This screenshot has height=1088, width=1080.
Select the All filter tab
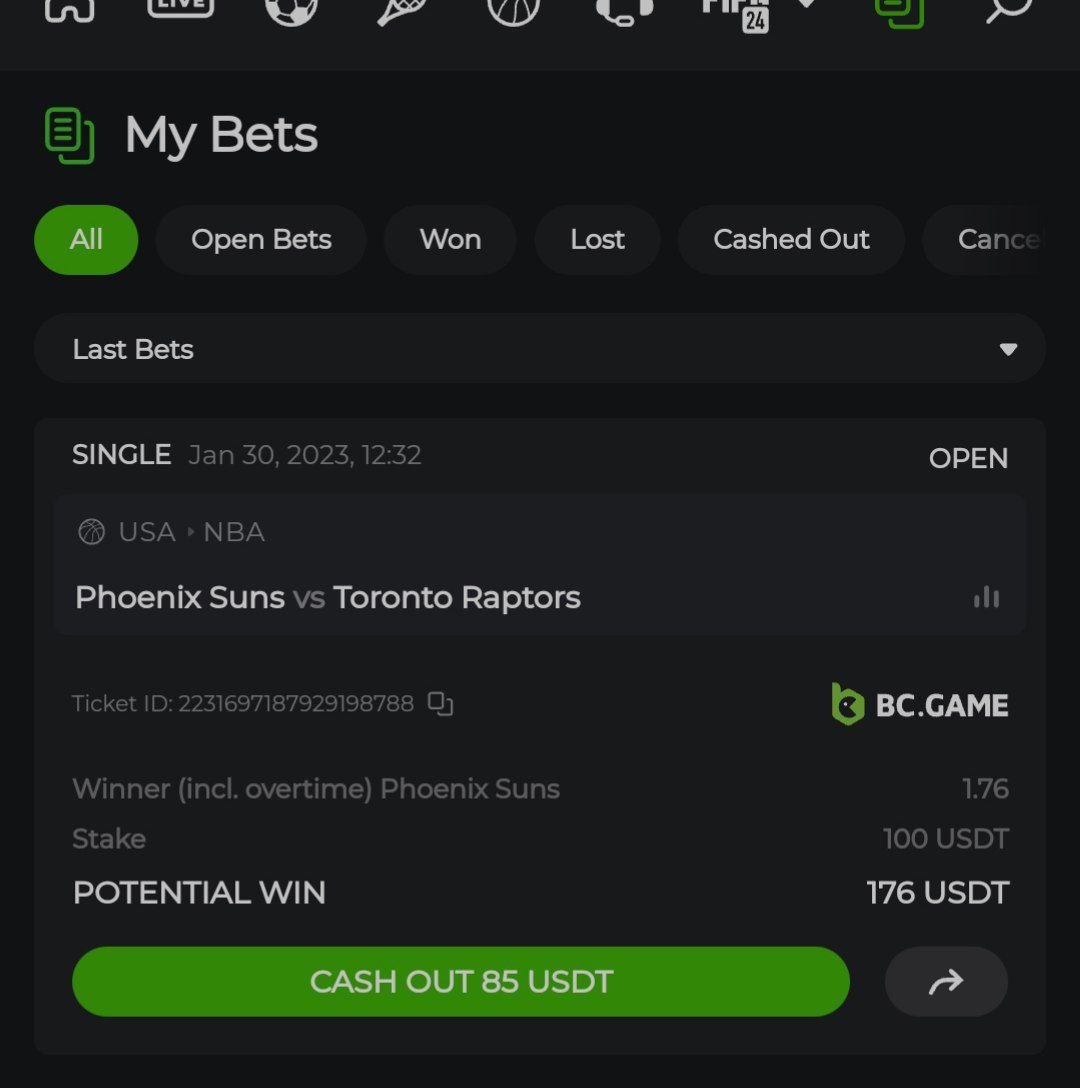(86, 240)
